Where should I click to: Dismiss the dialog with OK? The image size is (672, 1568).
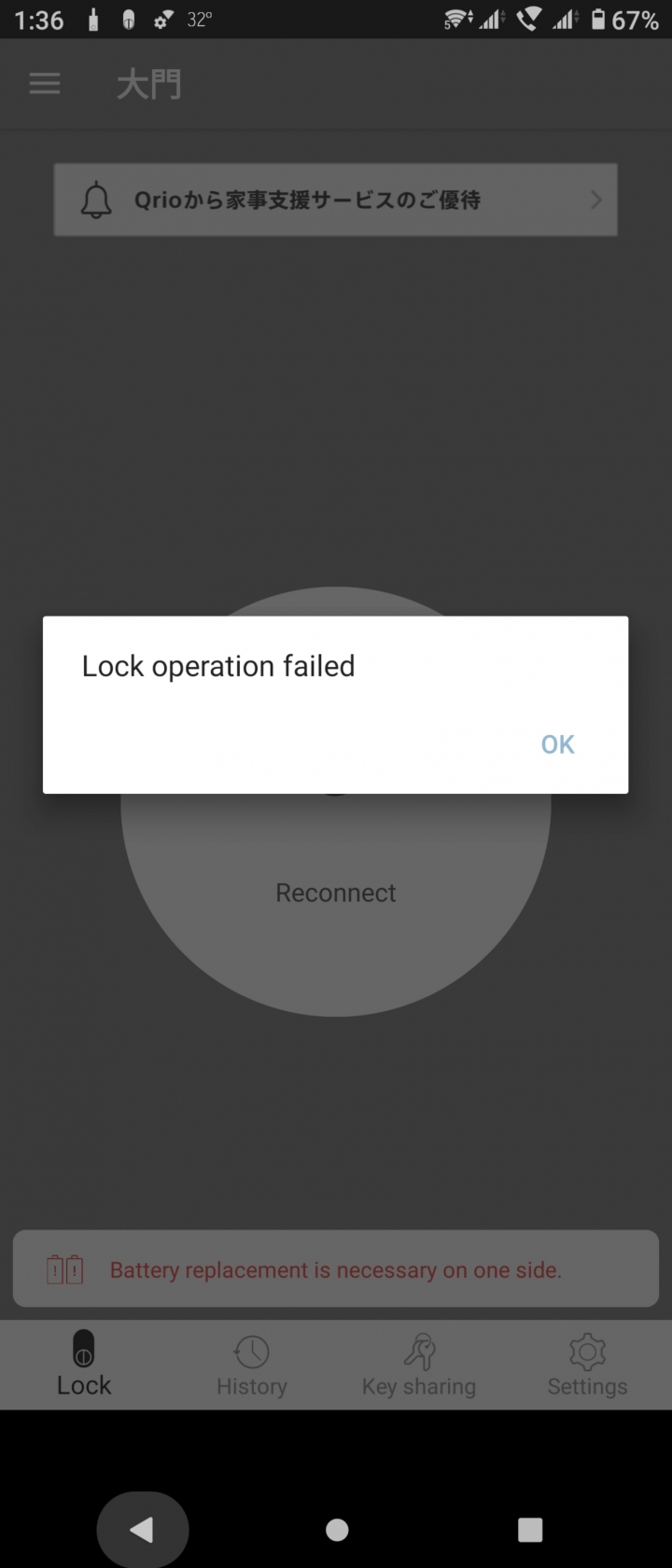coord(557,743)
